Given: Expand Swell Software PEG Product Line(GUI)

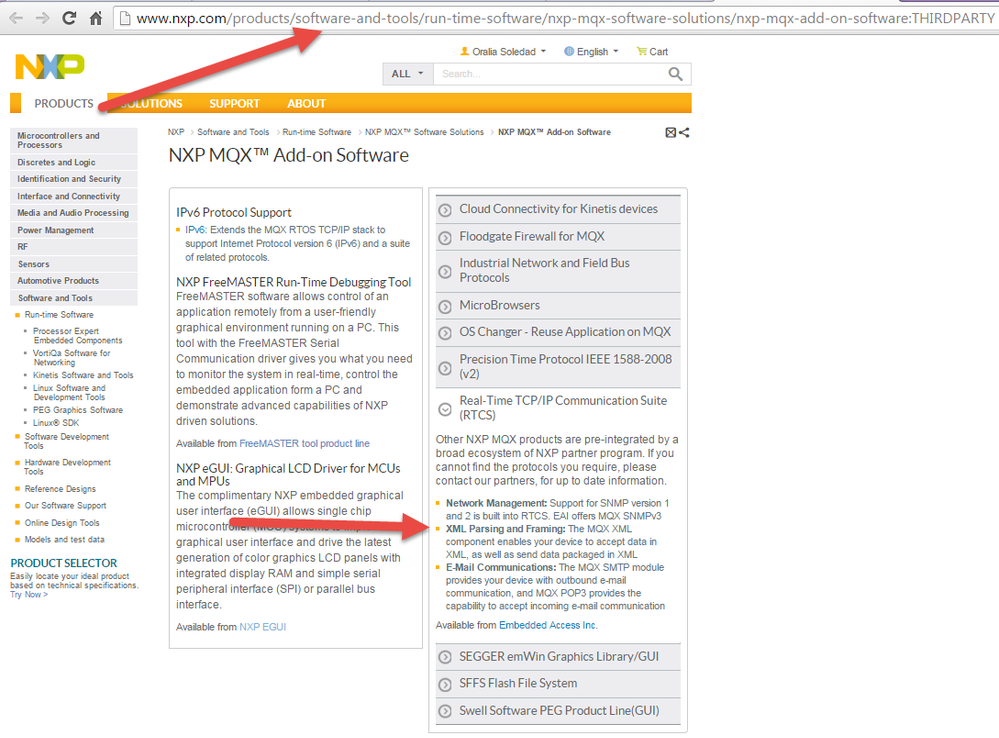Looking at the screenshot, I should (557, 711).
